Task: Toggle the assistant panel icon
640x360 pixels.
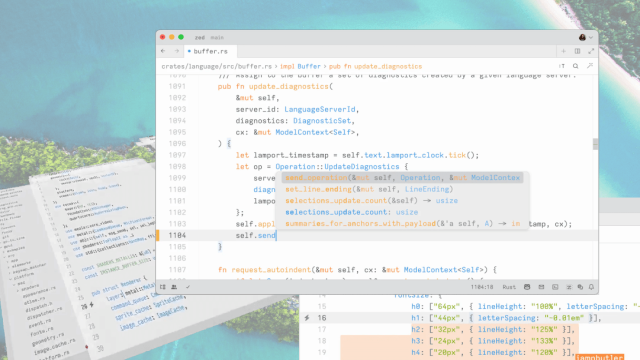Action: [569, 287]
